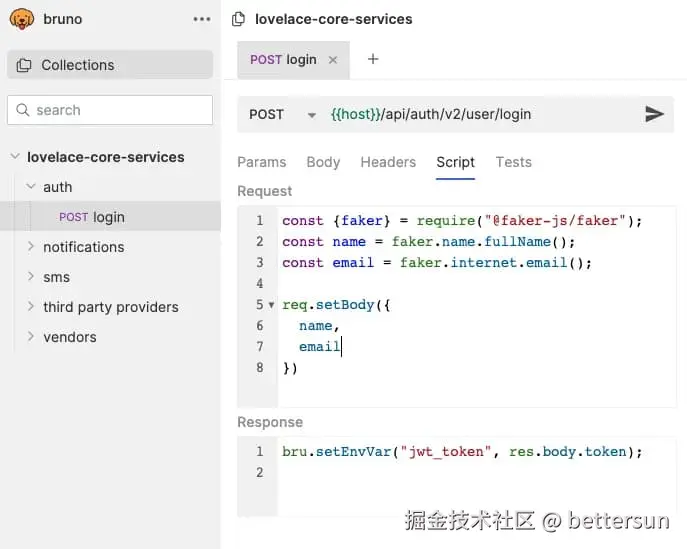687x549 pixels.
Task: Collapse the lovelace-core-services collection chevron
Action: [x=15, y=156]
